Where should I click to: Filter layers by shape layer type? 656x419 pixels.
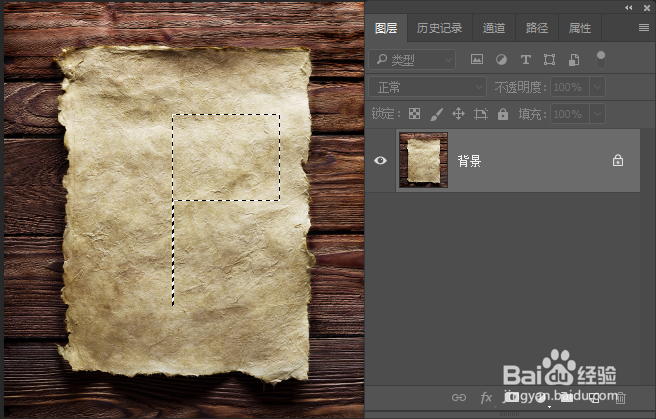pyautogui.click(x=549, y=60)
